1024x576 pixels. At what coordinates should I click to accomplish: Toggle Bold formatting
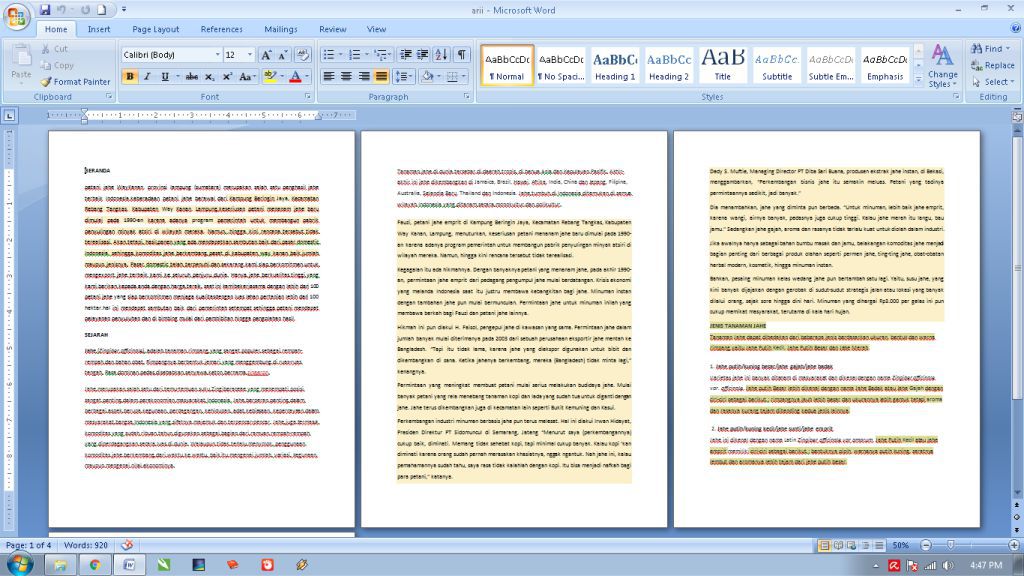click(129, 76)
